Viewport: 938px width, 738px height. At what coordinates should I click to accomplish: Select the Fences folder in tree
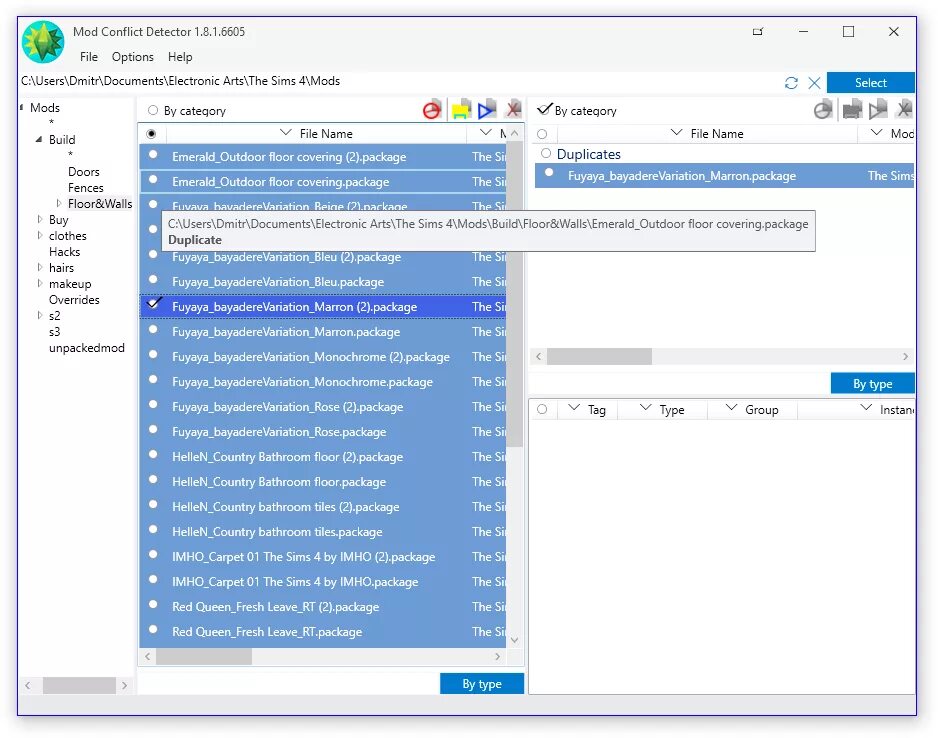[x=86, y=188]
